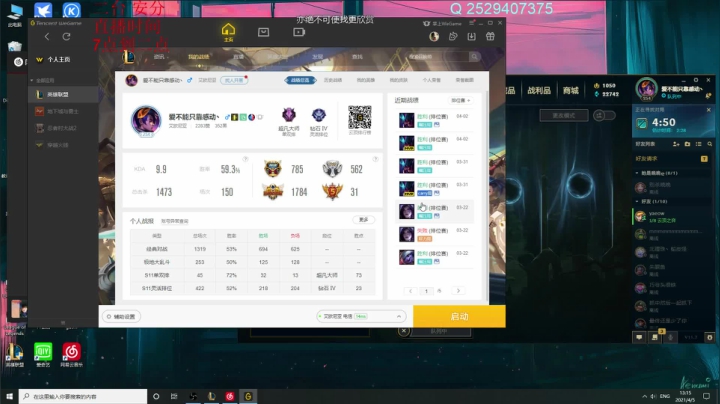
Task: Click the pill button beside server name
Action: (x=234, y=80)
